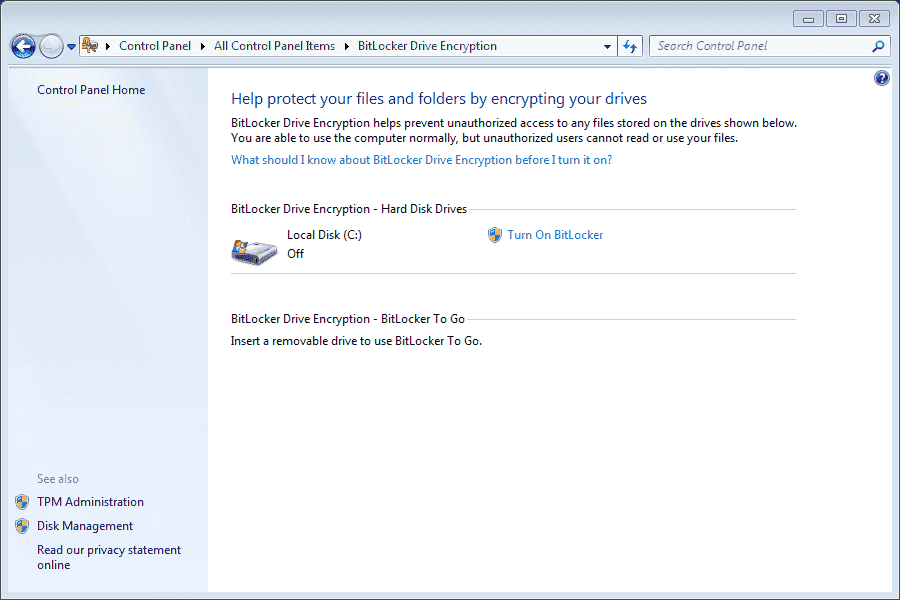This screenshot has height=600, width=900.
Task: Click Turn On BitLocker
Action: 555,234
